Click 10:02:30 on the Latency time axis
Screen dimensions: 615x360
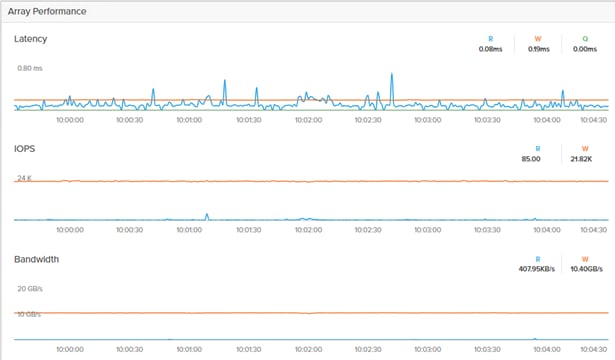(368, 120)
